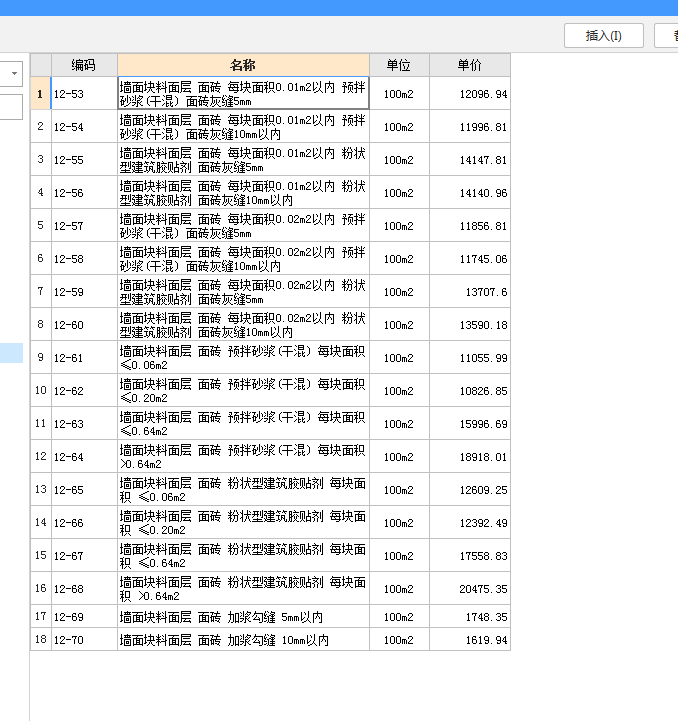Click row number 1 header
This screenshot has width=678, height=721.
pos(40,93)
